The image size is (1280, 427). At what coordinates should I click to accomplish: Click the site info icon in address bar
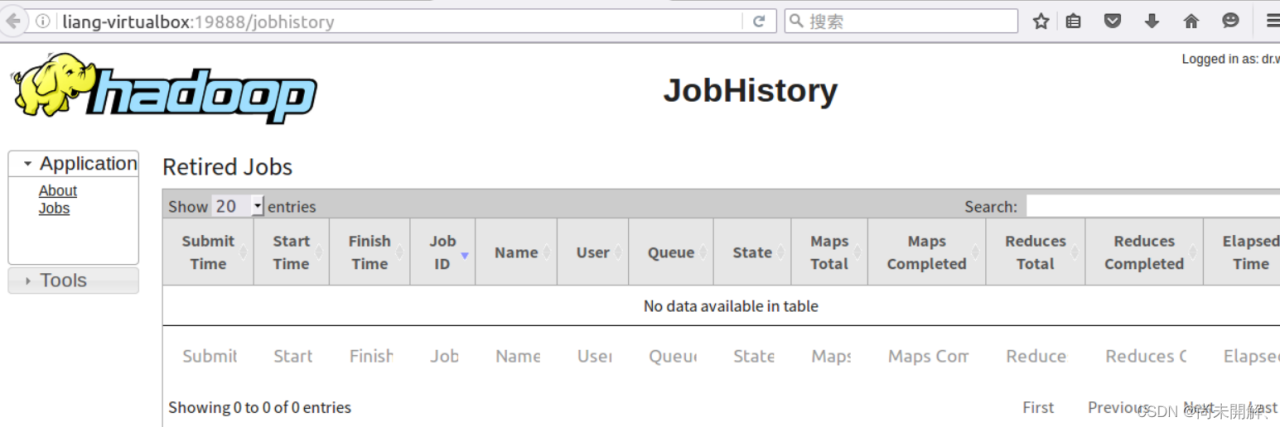pos(43,21)
